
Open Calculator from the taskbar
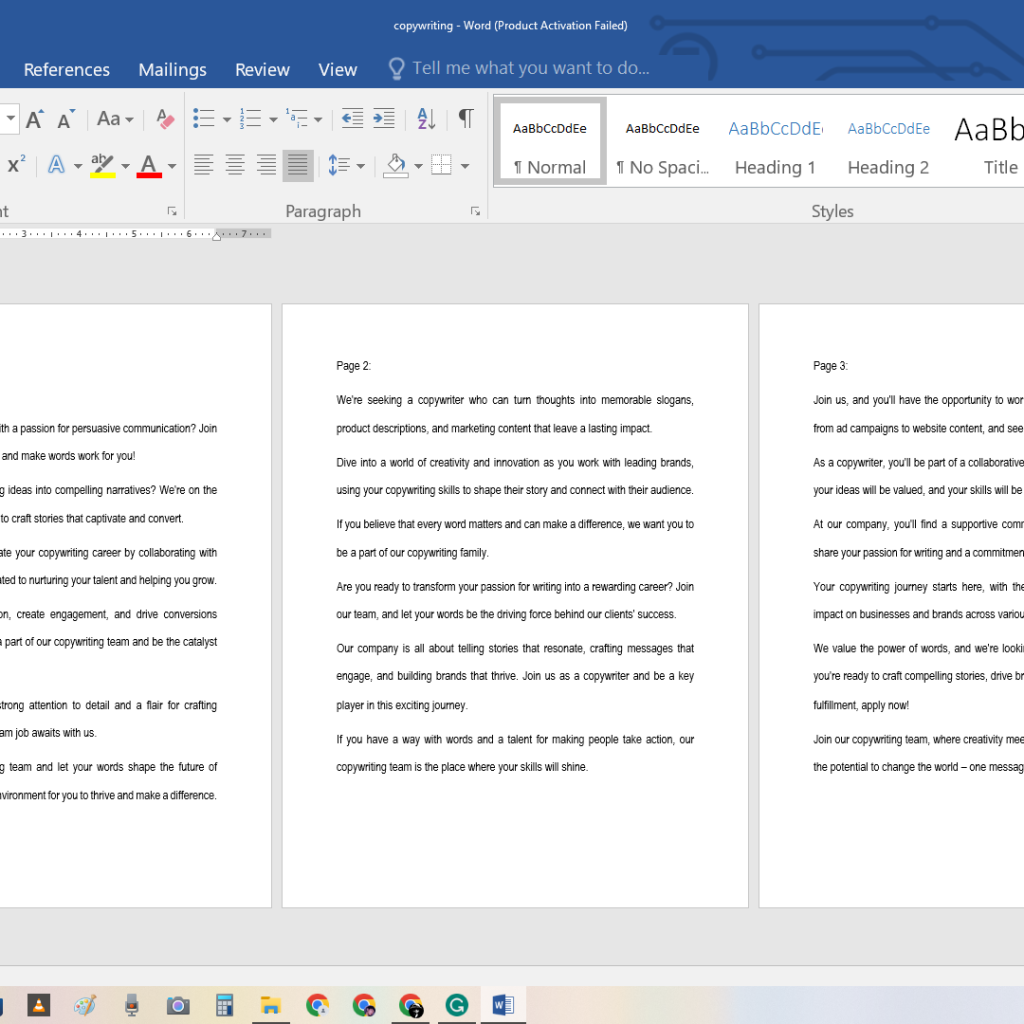coord(224,1005)
